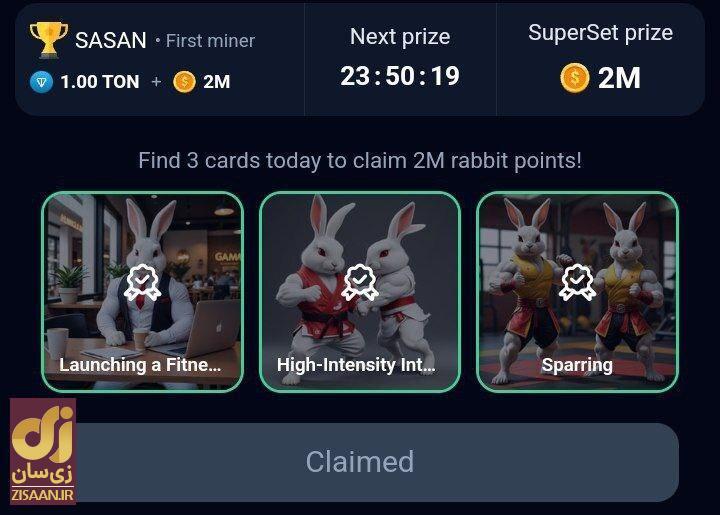Click the Find 3 cards today message

click(x=360, y=161)
